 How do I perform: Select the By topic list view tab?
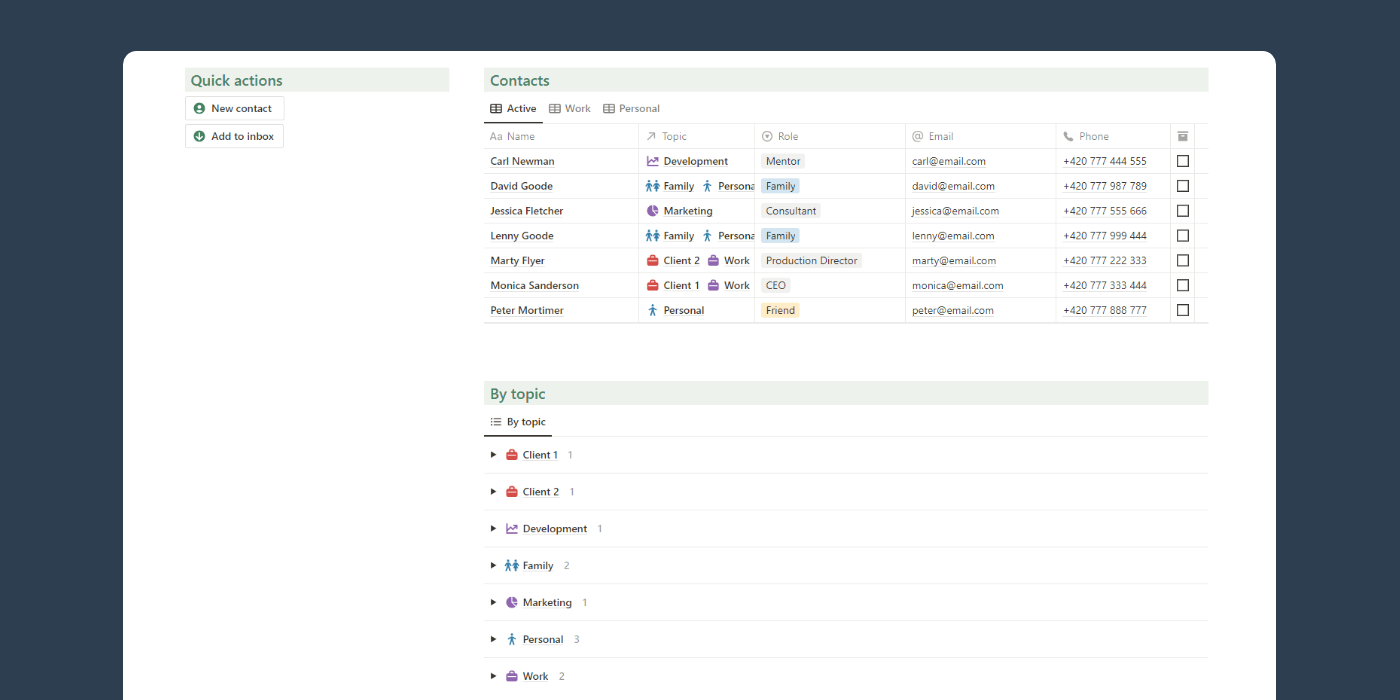point(518,422)
